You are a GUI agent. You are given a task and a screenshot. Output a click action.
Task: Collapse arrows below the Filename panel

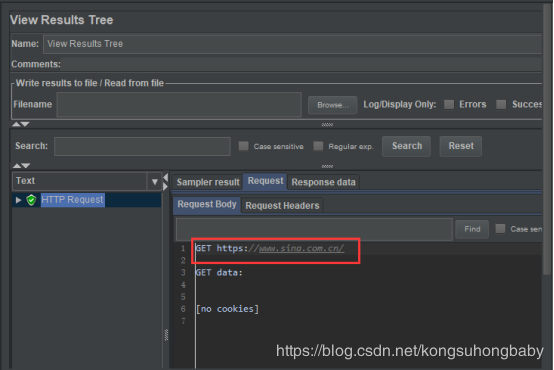[20, 124]
